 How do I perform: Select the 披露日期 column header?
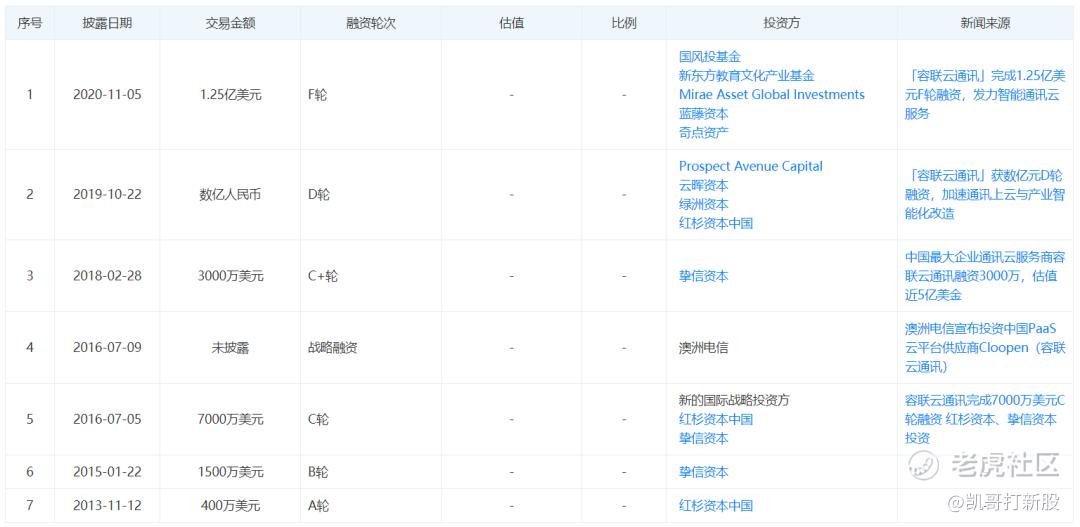pyautogui.click(x=107, y=23)
